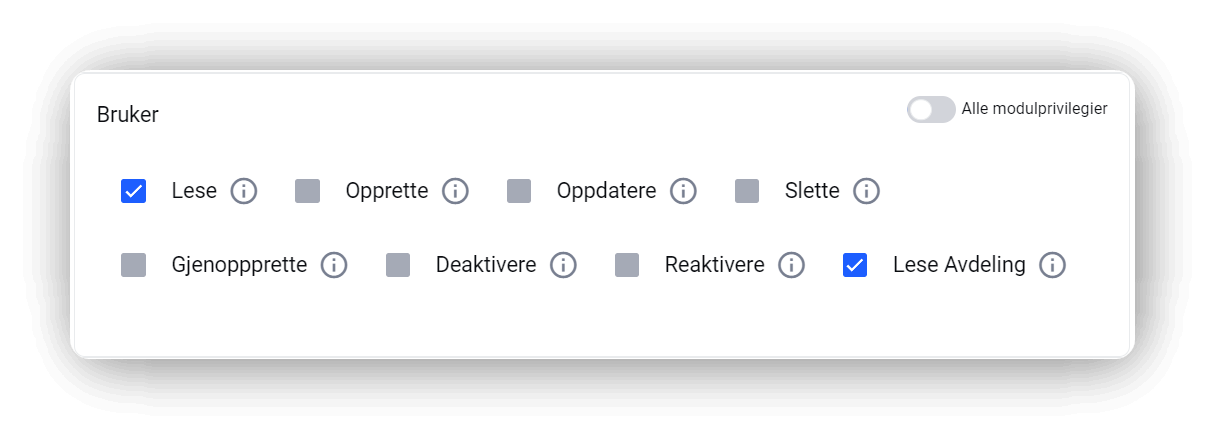Check the Gjenoppprette checkbox
Viewport: 1210px width, 434px height.
coord(134,265)
